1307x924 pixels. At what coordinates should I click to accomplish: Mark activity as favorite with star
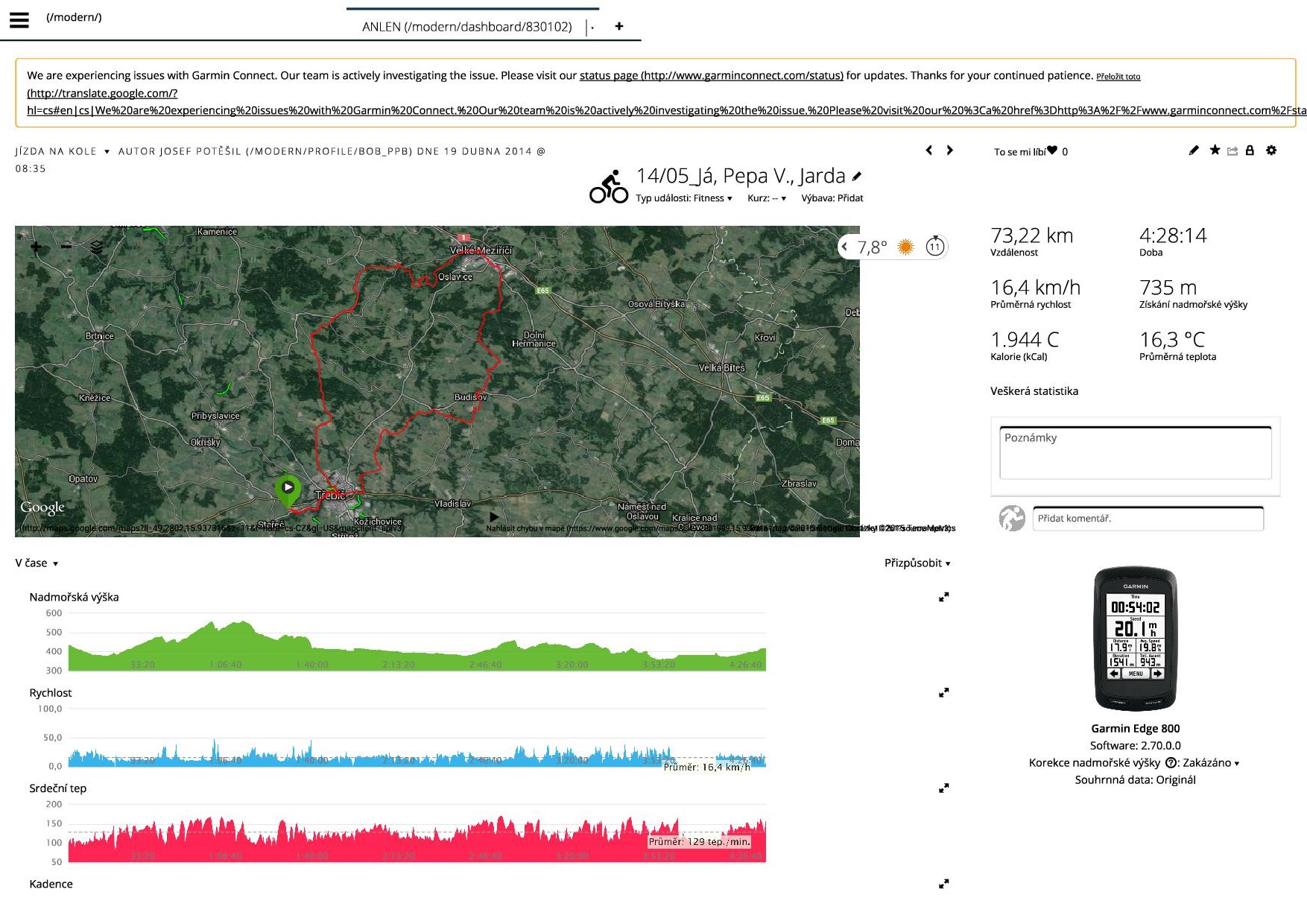click(x=1215, y=151)
